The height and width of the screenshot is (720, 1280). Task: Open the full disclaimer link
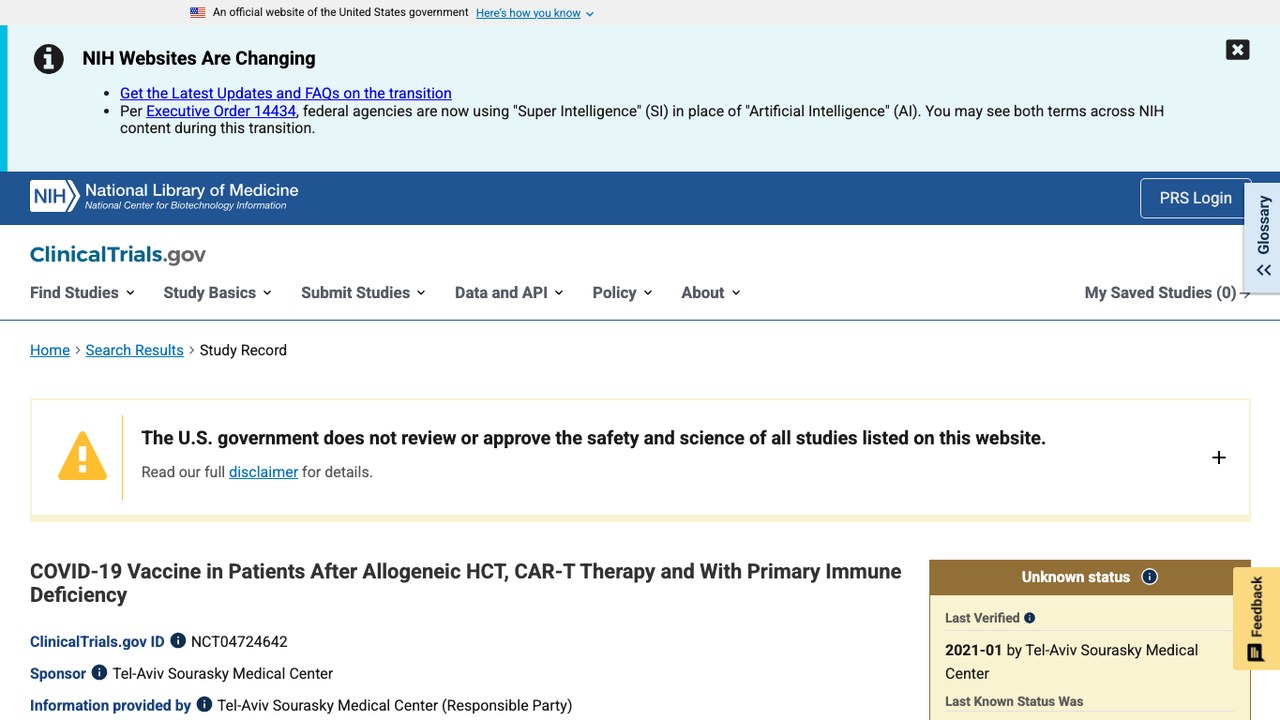[263, 472]
